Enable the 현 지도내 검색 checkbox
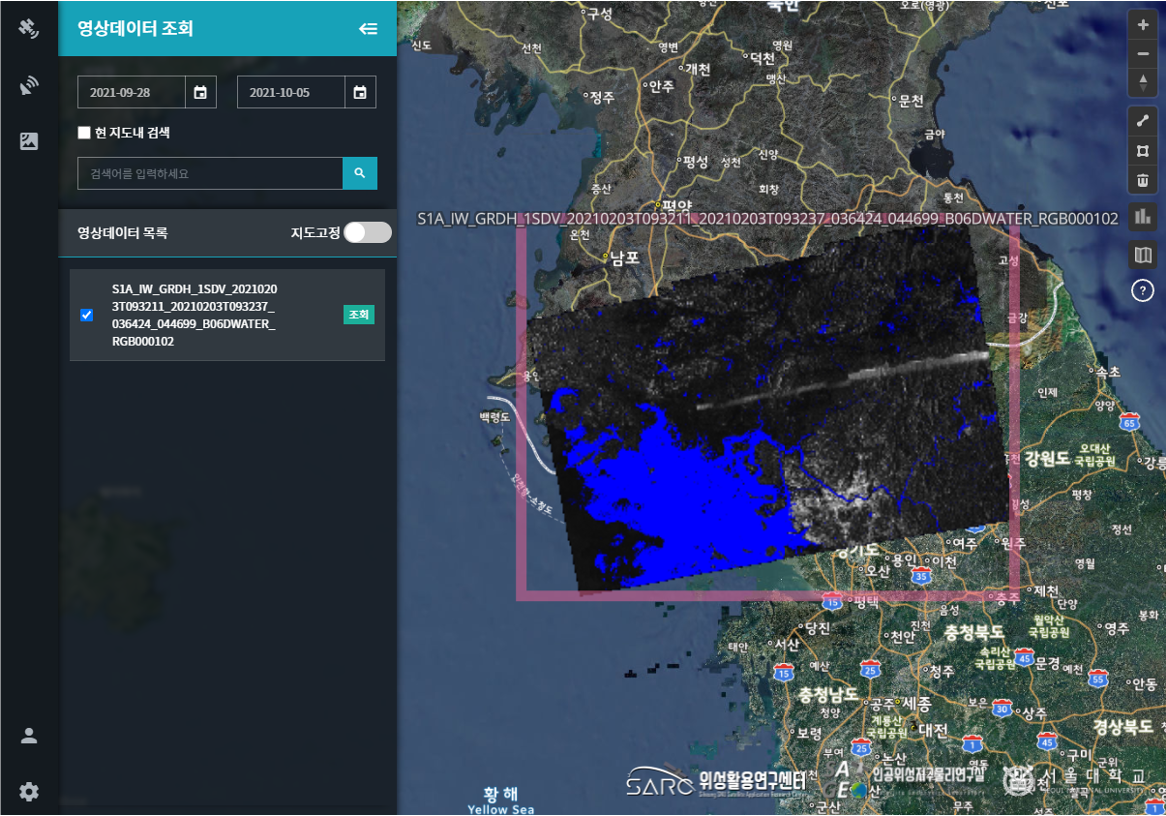Screen dimensions: 1166x816 click(85, 133)
